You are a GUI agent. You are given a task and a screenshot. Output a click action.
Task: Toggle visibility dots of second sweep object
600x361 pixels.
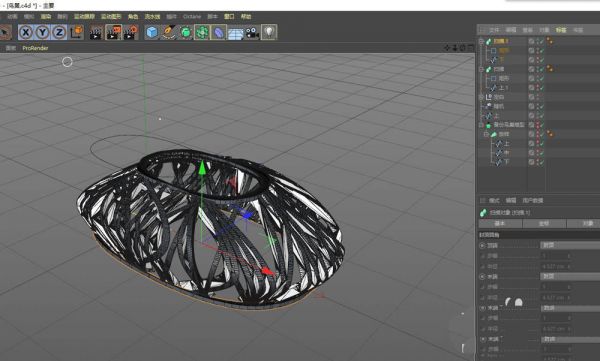click(x=538, y=69)
